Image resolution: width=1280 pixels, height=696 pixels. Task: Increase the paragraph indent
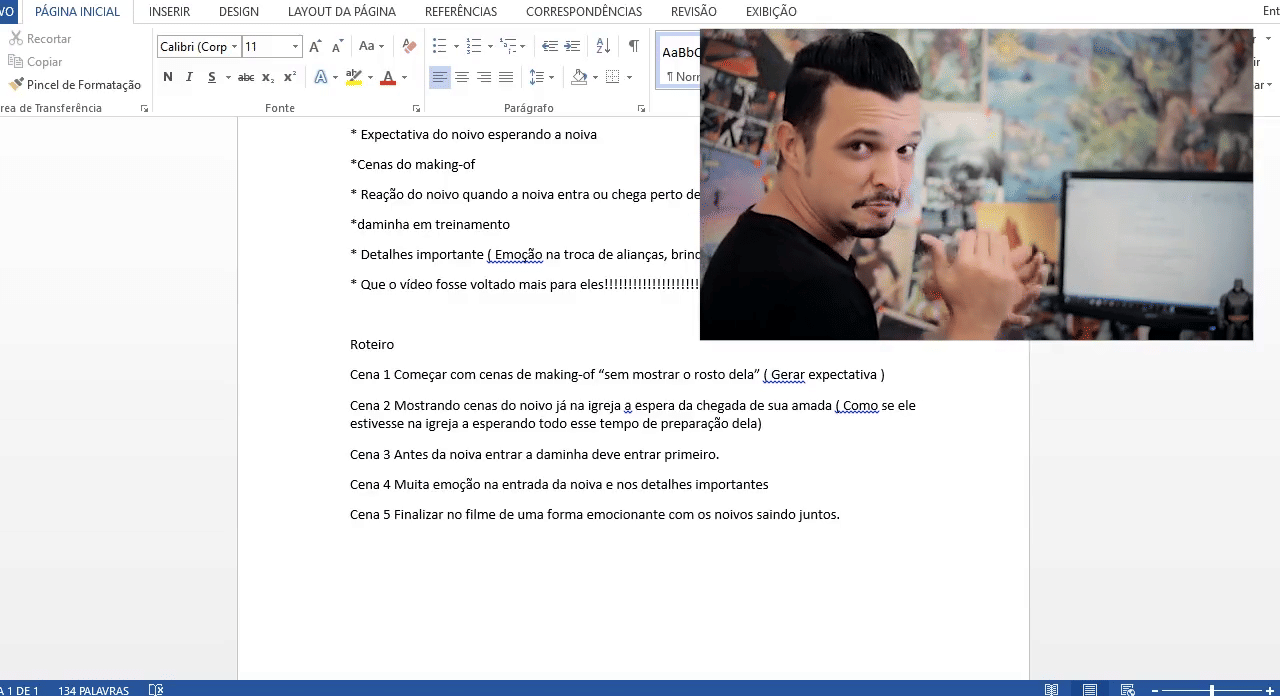(x=572, y=46)
